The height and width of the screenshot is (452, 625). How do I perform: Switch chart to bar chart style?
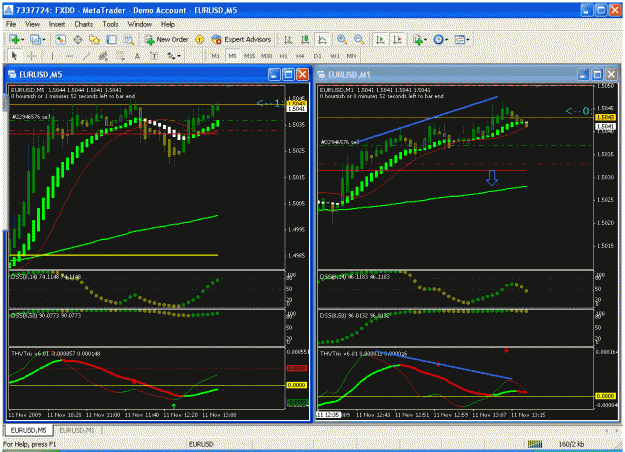click(288, 39)
